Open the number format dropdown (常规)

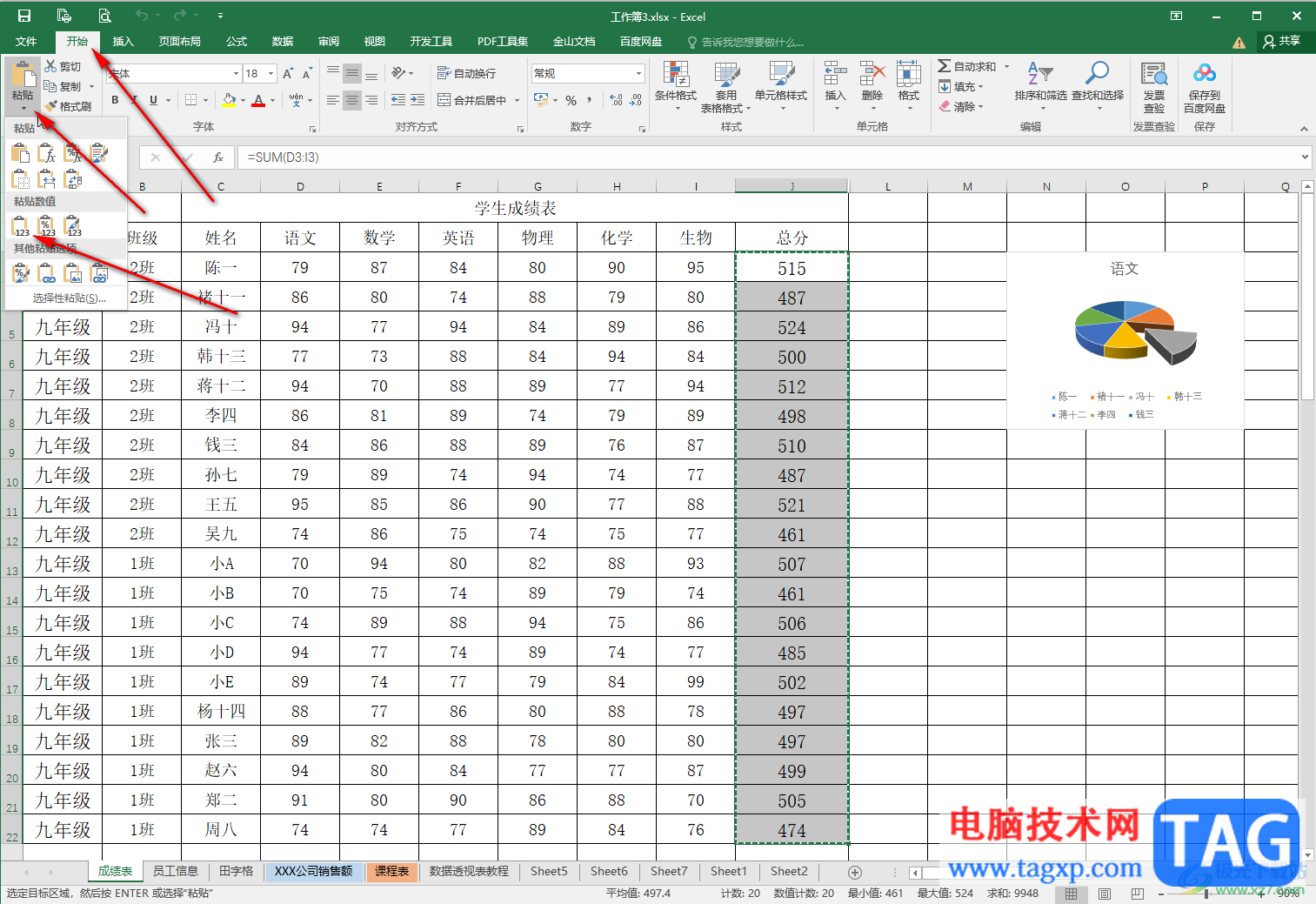pos(638,74)
